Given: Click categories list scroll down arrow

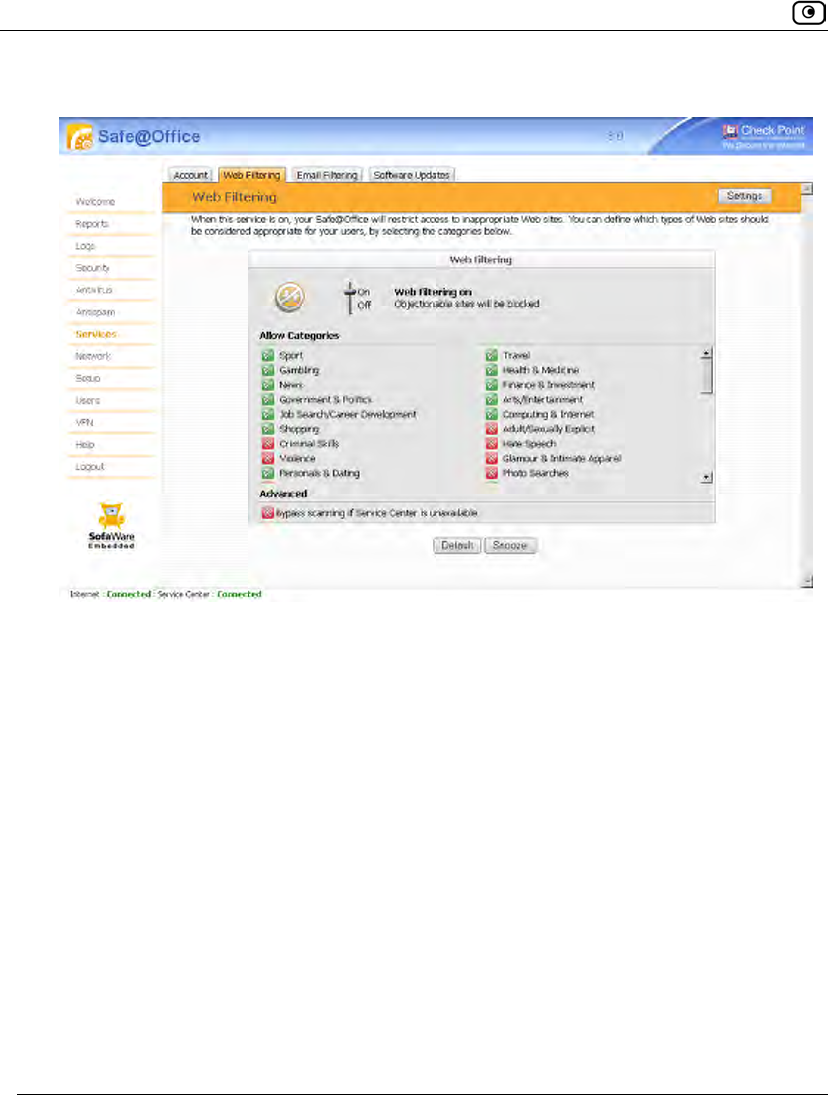Looking at the screenshot, I should click(707, 477).
